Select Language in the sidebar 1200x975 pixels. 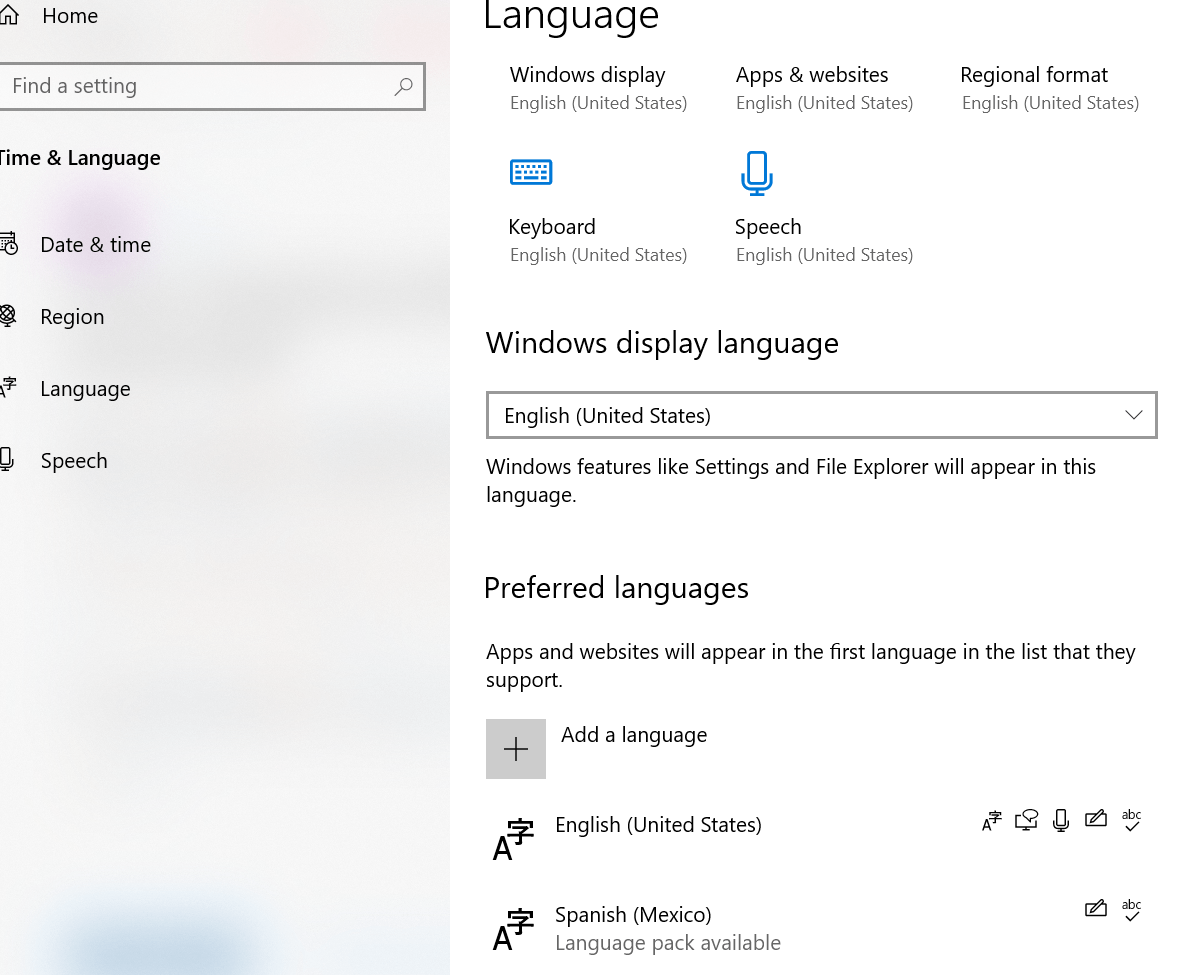pyautogui.click(x=85, y=389)
